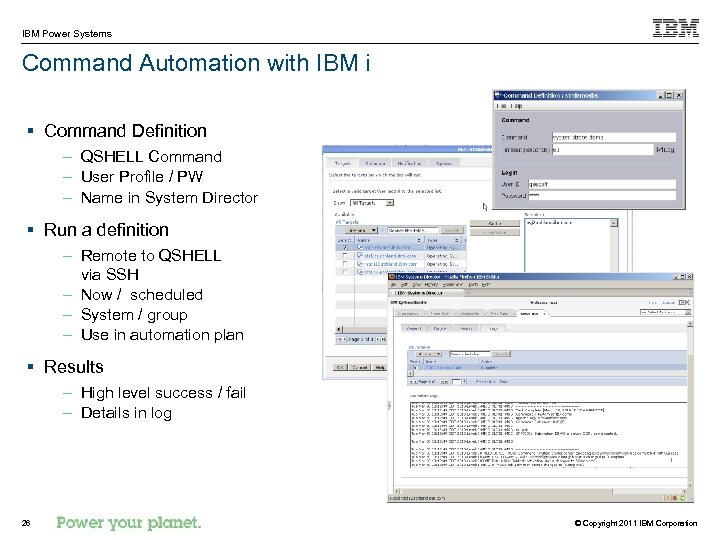Image resolution: width=720 pixels, height=540 pixels.
Task: Click 'Use in automation plan' bullet text
Action: point(162,335)
